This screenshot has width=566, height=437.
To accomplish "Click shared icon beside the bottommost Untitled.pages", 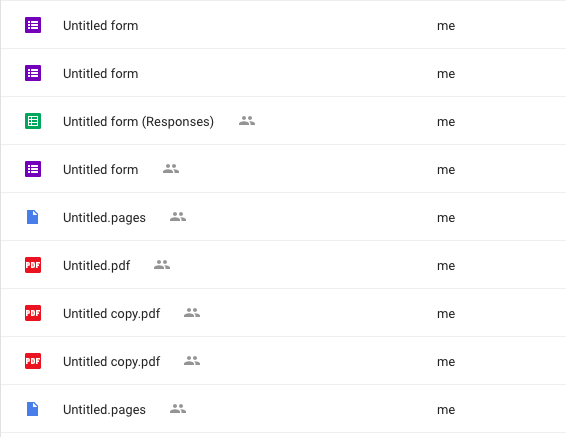I will point(178,408).
